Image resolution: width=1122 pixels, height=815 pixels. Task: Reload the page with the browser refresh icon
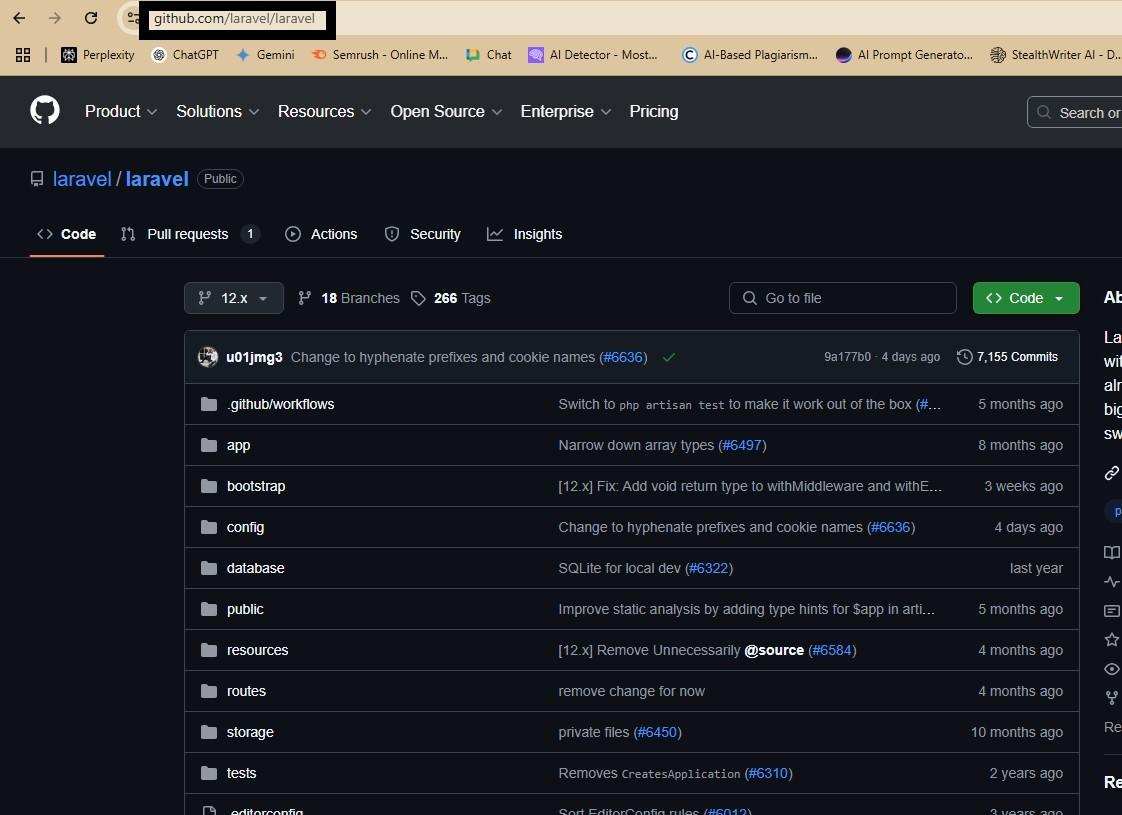tap(91, 18)
